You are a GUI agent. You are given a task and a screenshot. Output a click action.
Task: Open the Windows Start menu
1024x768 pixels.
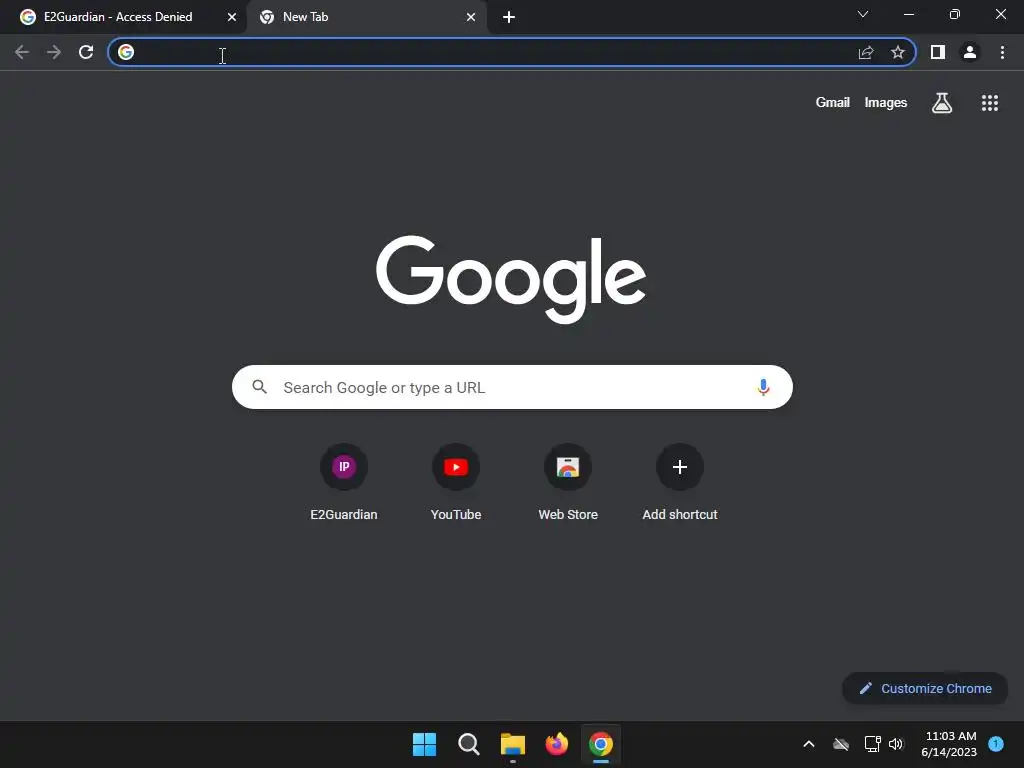pyautogui.click(x=424, y=744)
